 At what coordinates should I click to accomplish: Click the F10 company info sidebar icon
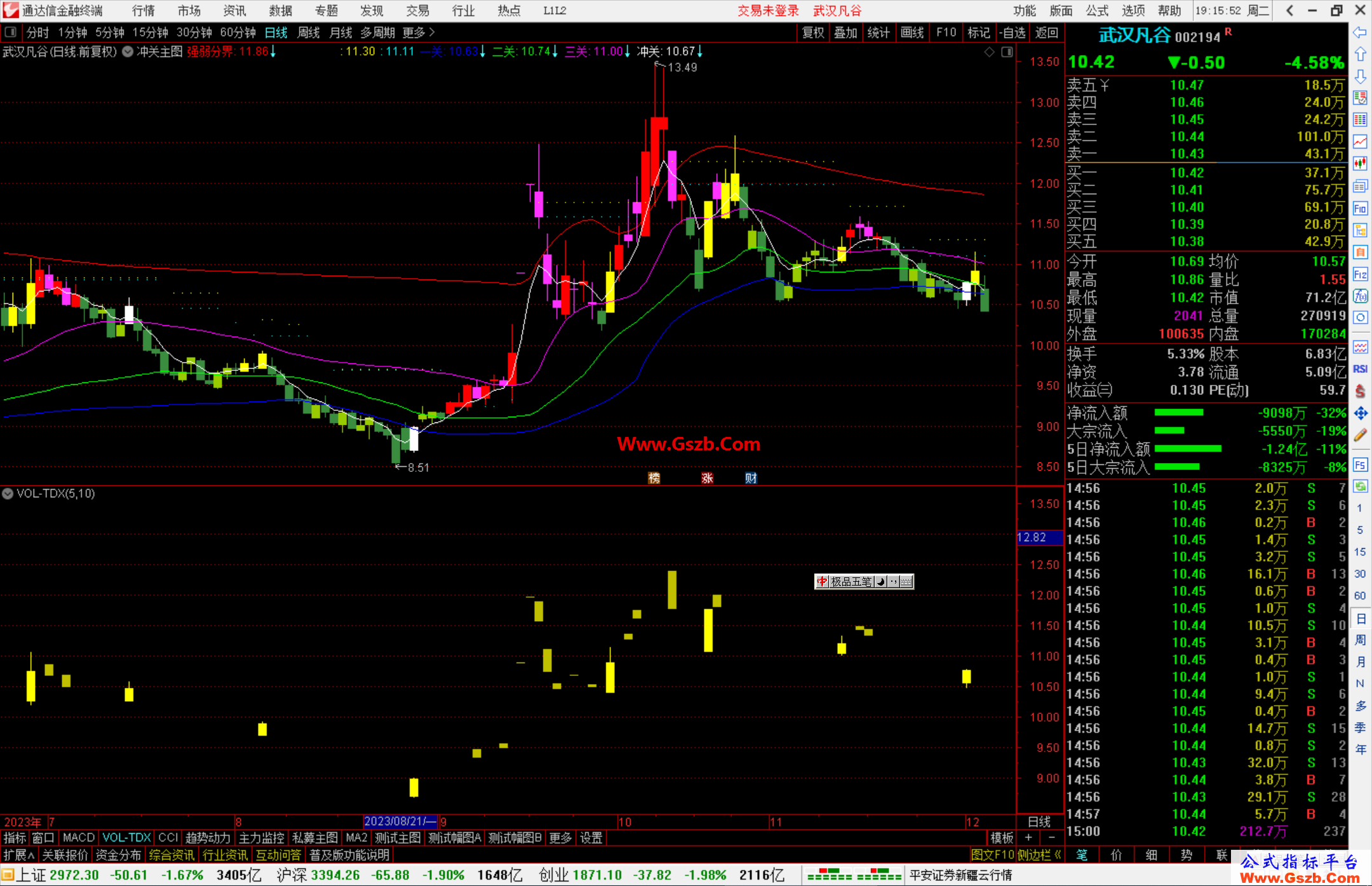(1360, 208)
